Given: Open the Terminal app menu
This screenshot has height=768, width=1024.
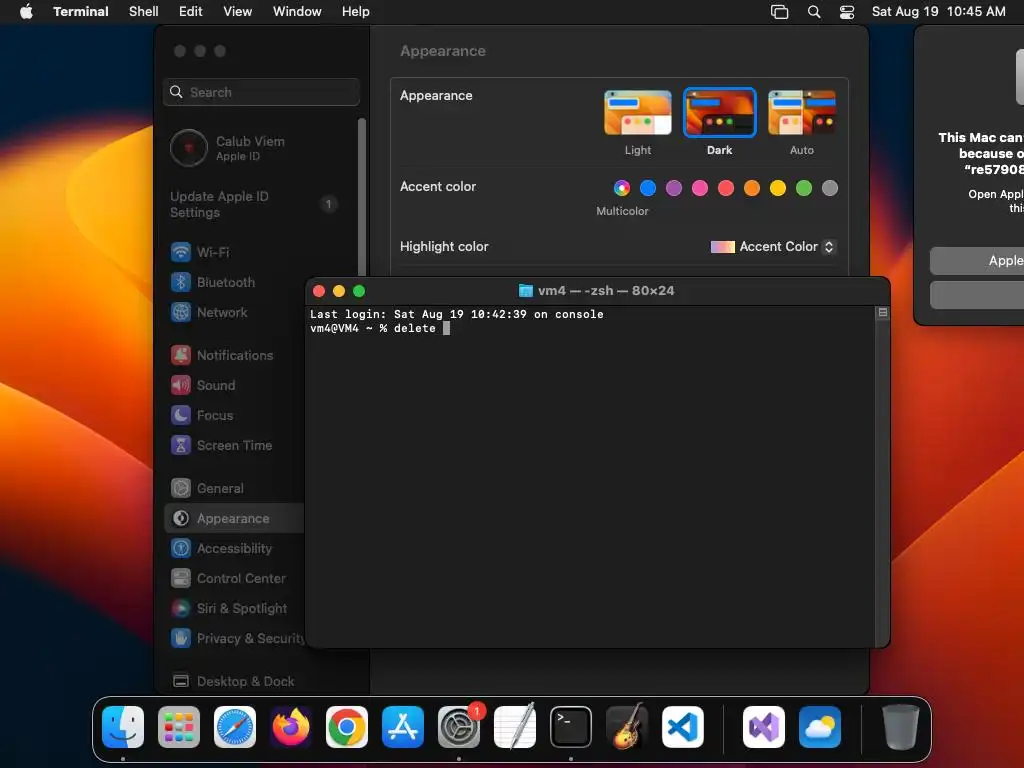Looking at the screenshot, I should pyautogui.click(x=81, y=11).
